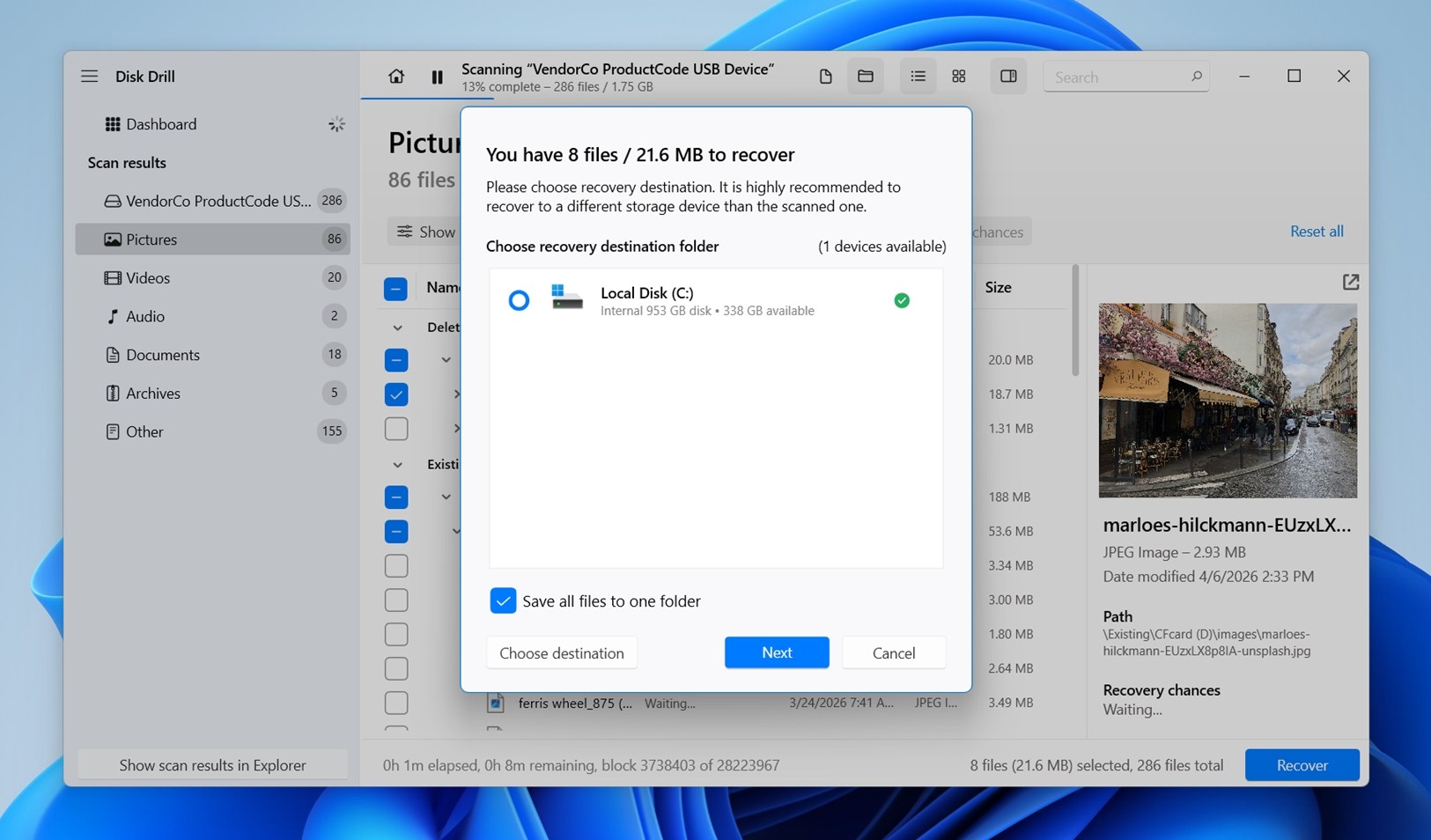Click the ferris wheel_875 file name
The height and width of the screenshot is (840, 1431).
575,703
